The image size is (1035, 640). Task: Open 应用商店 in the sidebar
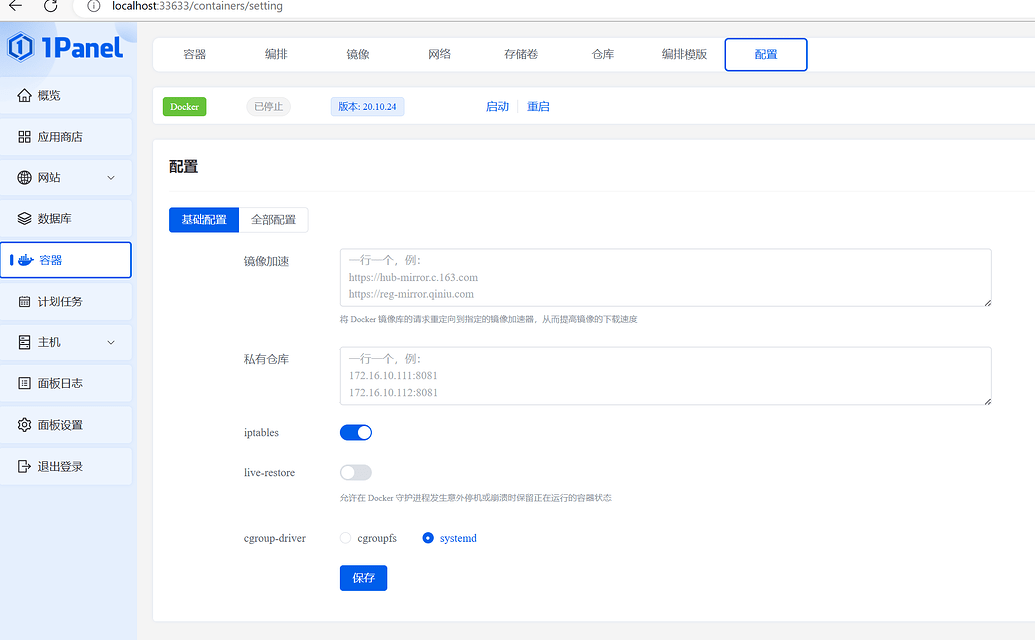[66, 137]
